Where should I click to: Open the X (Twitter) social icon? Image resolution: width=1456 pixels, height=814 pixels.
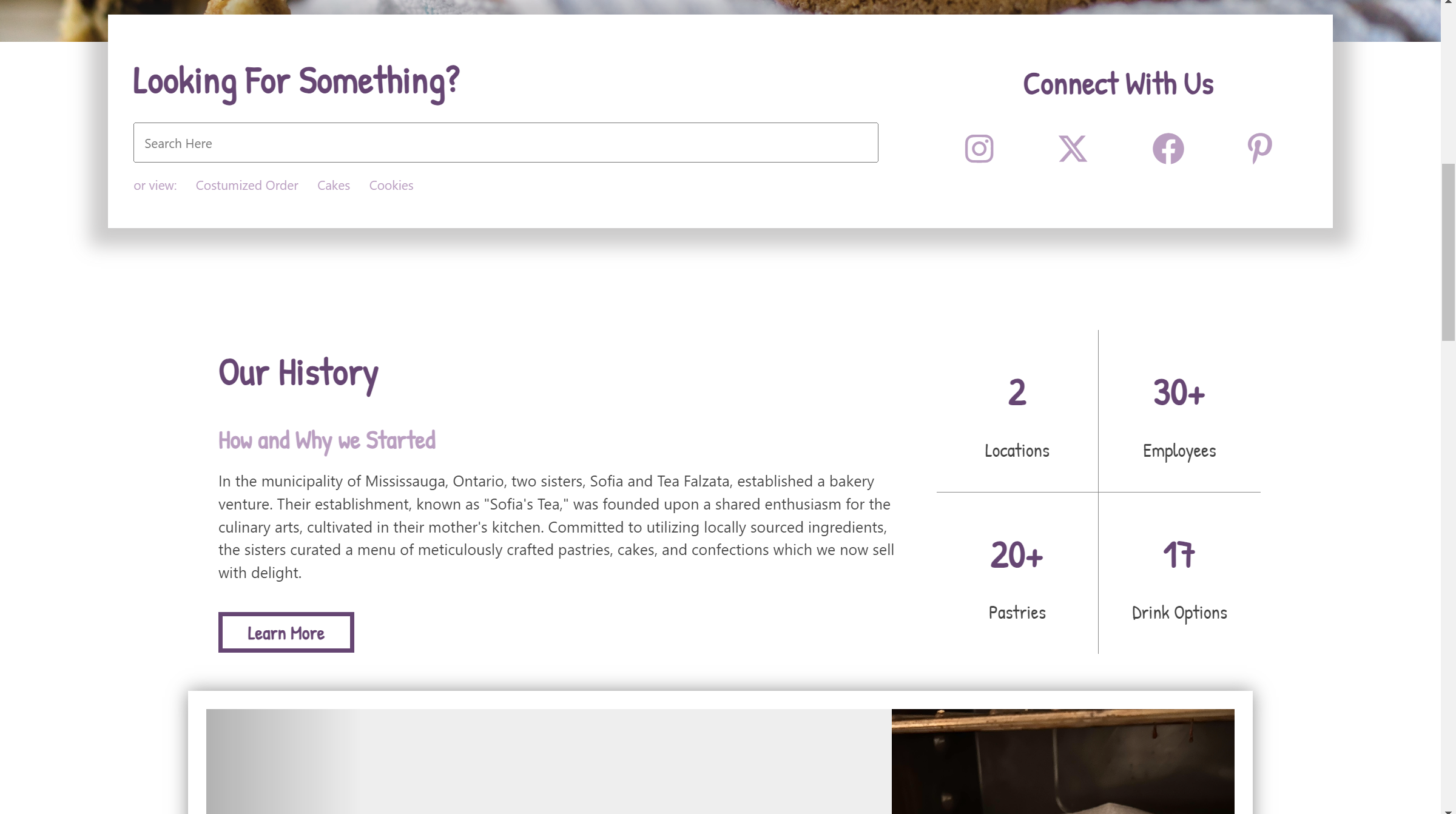(1073, 149)
